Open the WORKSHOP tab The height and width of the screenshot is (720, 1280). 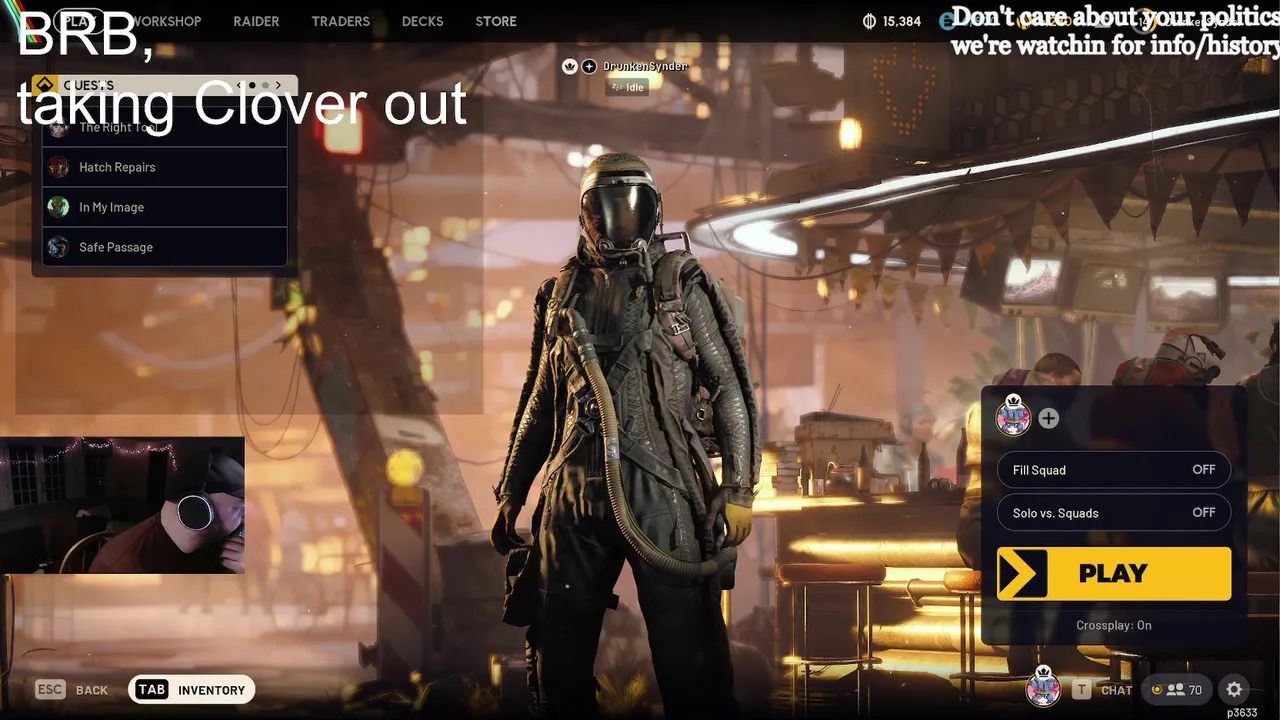click(x=165, y=21)
